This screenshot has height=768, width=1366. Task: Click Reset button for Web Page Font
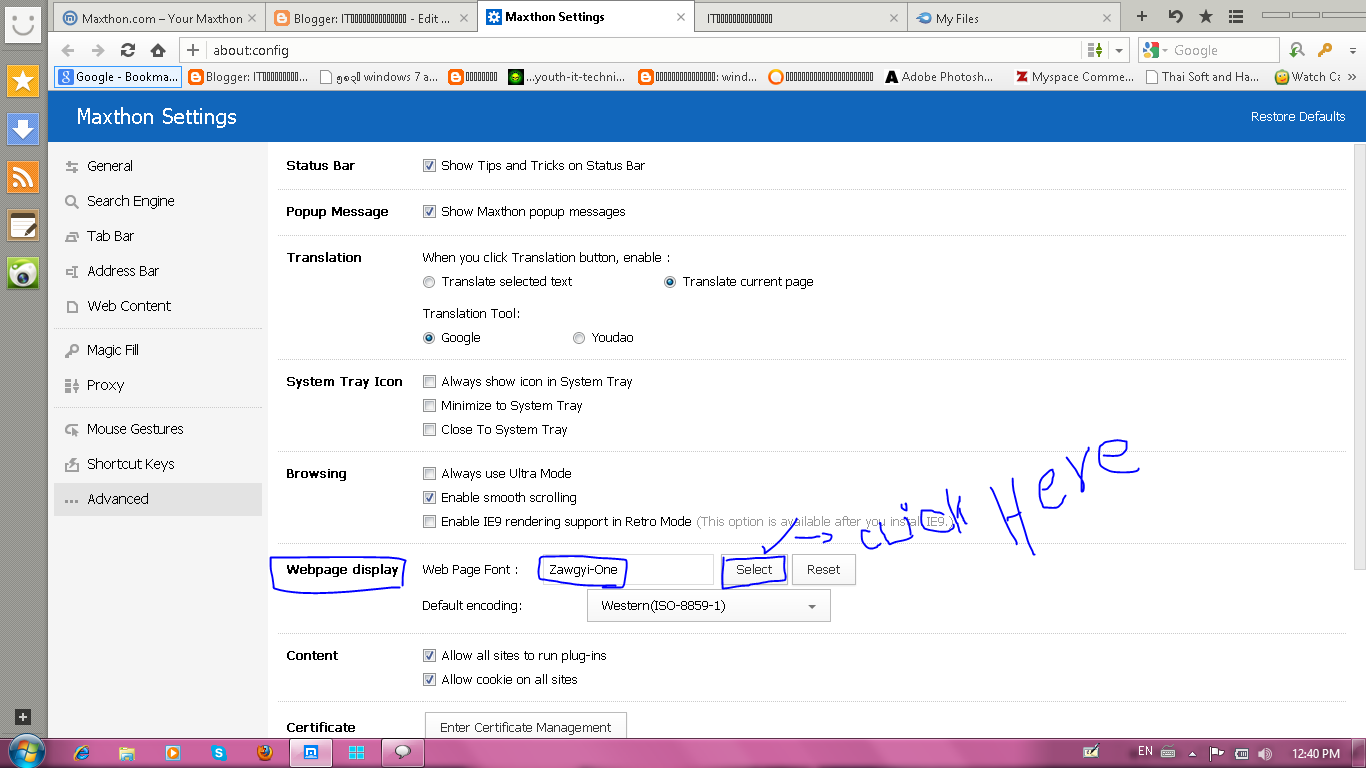coord(823,570)
